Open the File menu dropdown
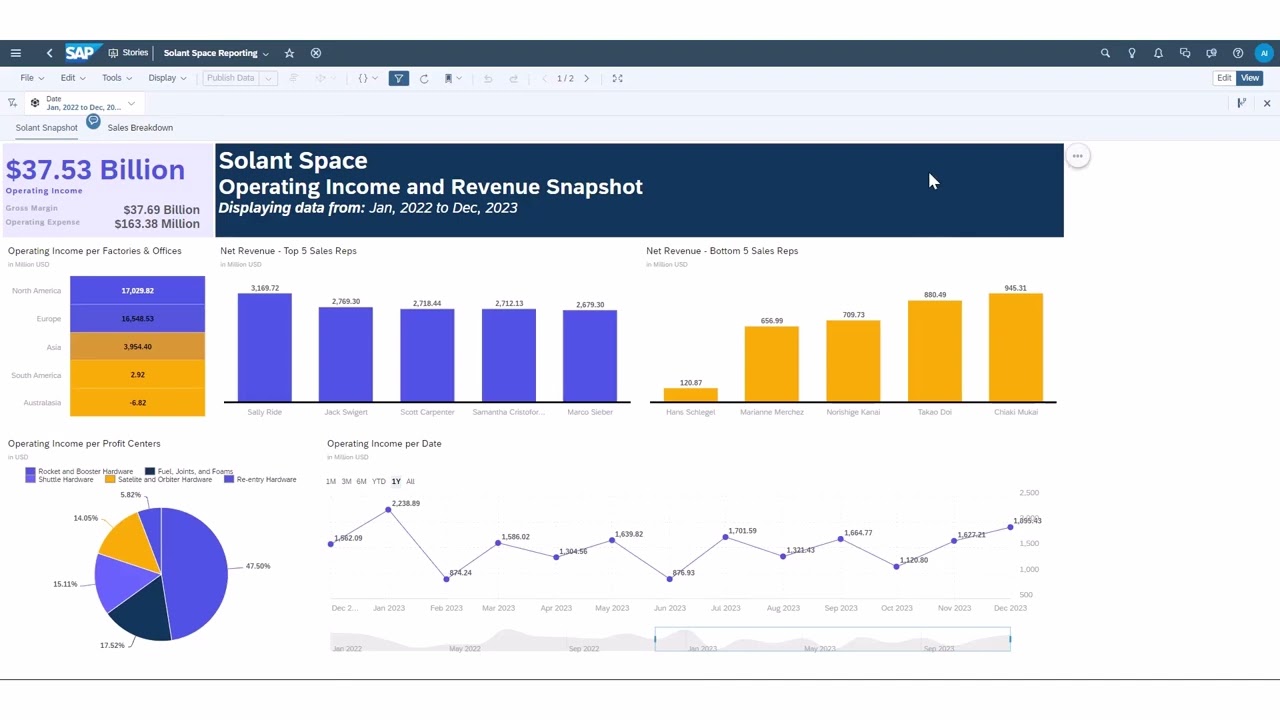Viewport: 1280px width, 720px height. click(32, 78)
